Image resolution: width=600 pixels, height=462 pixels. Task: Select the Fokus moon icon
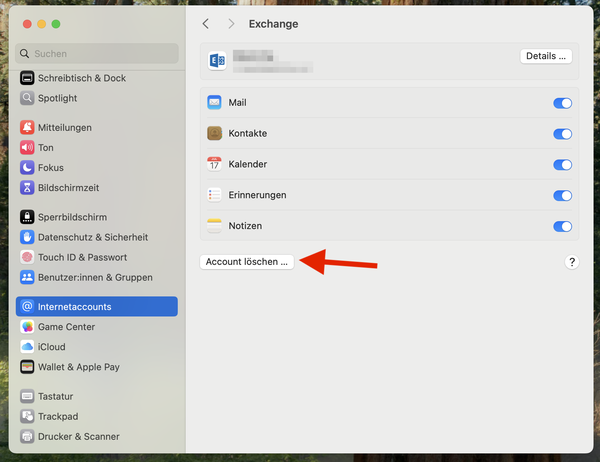tap(27, 168)
